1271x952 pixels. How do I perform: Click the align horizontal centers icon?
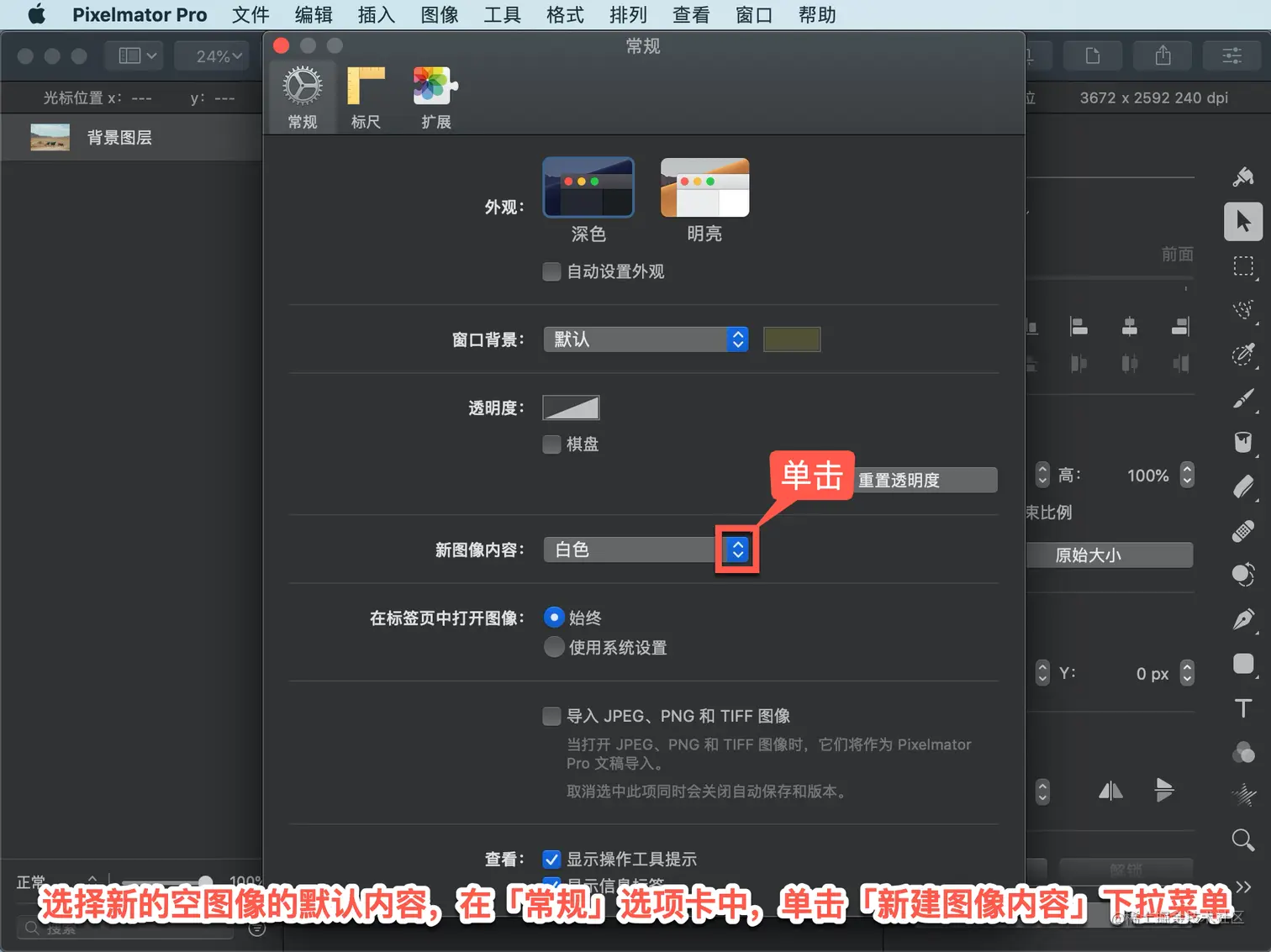(x=1130, y=326)
